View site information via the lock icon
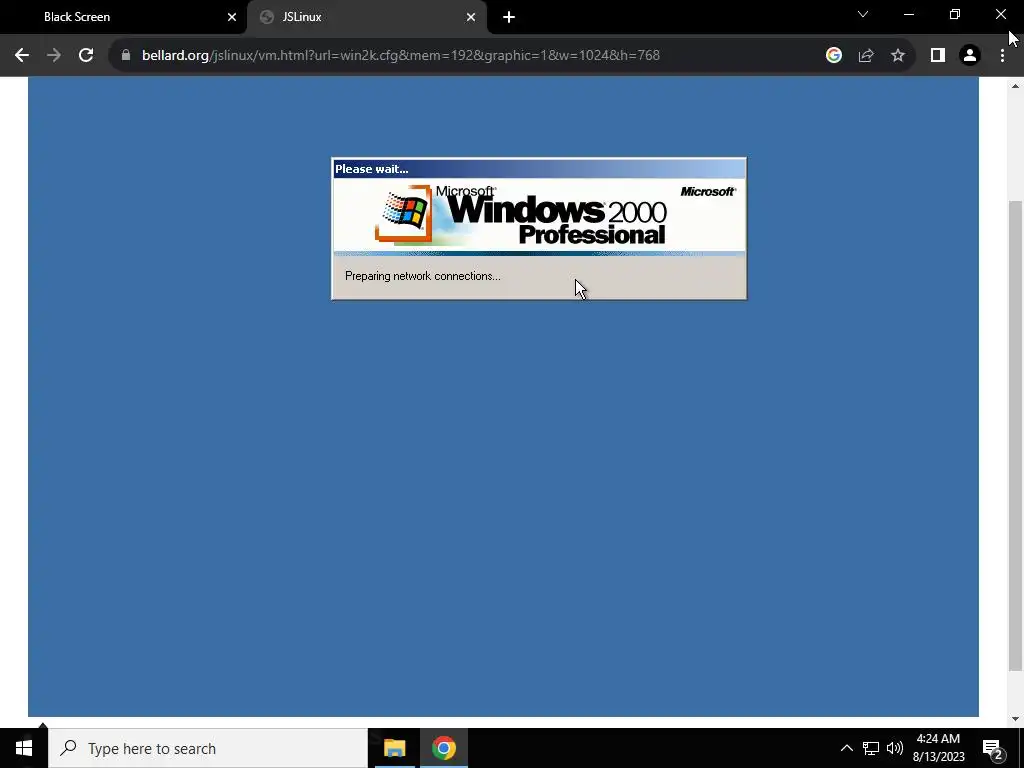The width and height of the screenshot is (1024, 768). [x=126, y=56]
